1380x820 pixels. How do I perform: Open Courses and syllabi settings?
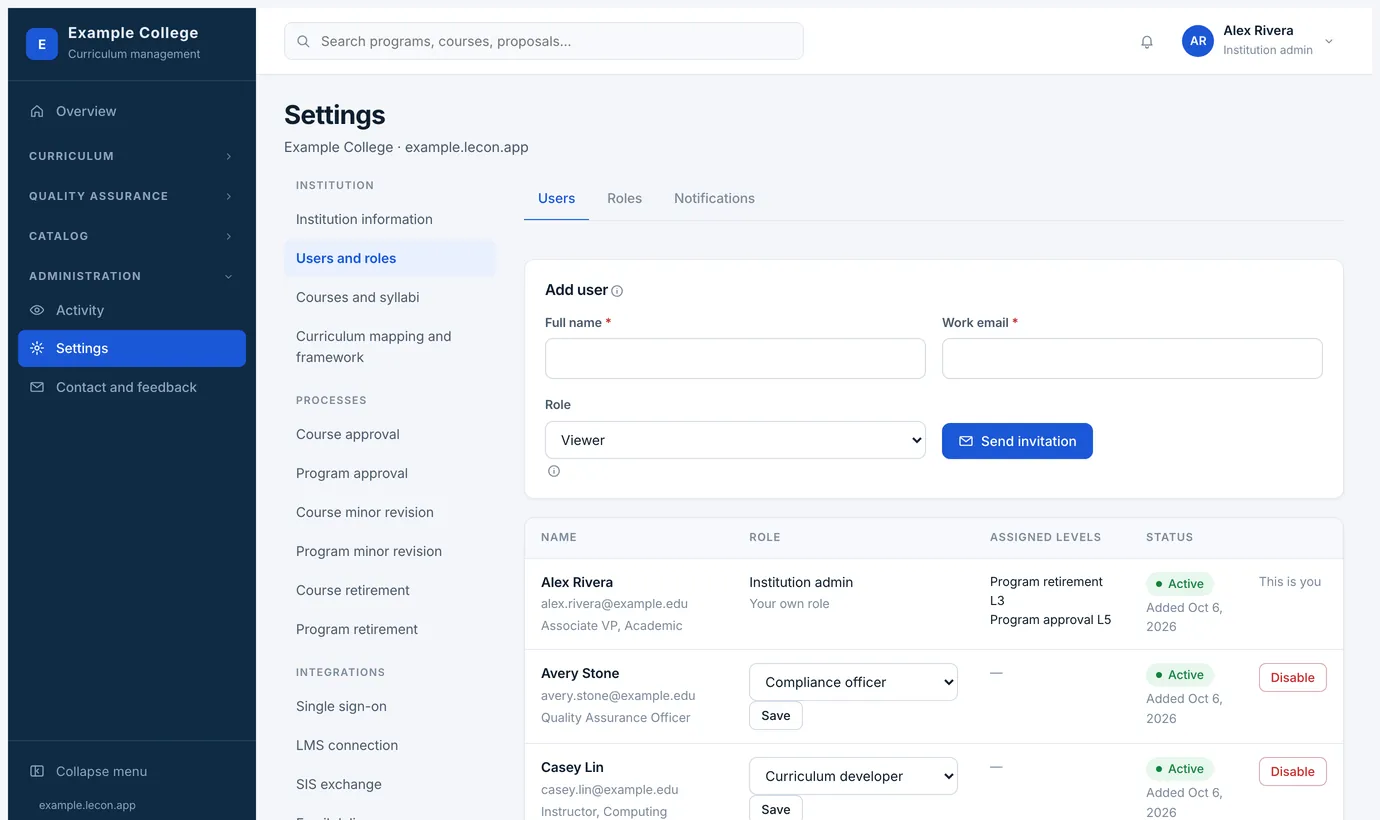coord(390,297)
